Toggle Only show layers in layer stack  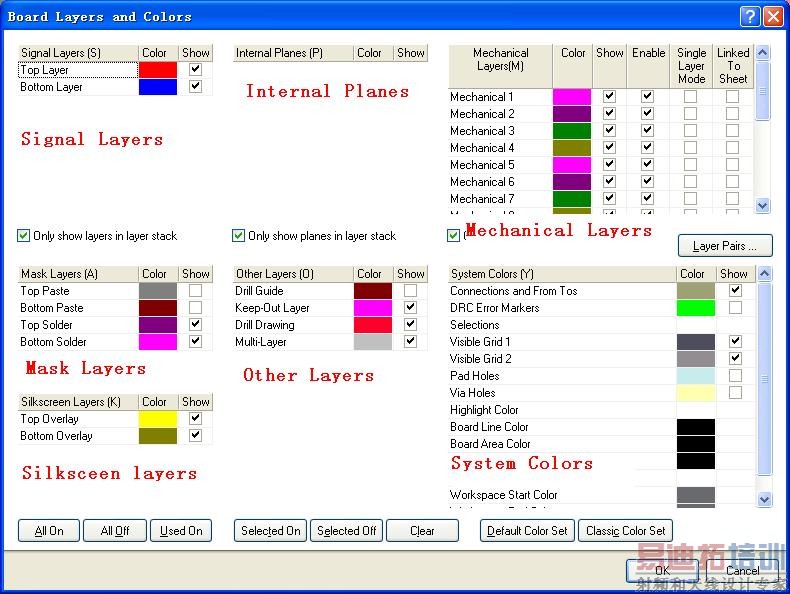pyautogui.click(x=23, y=235)
